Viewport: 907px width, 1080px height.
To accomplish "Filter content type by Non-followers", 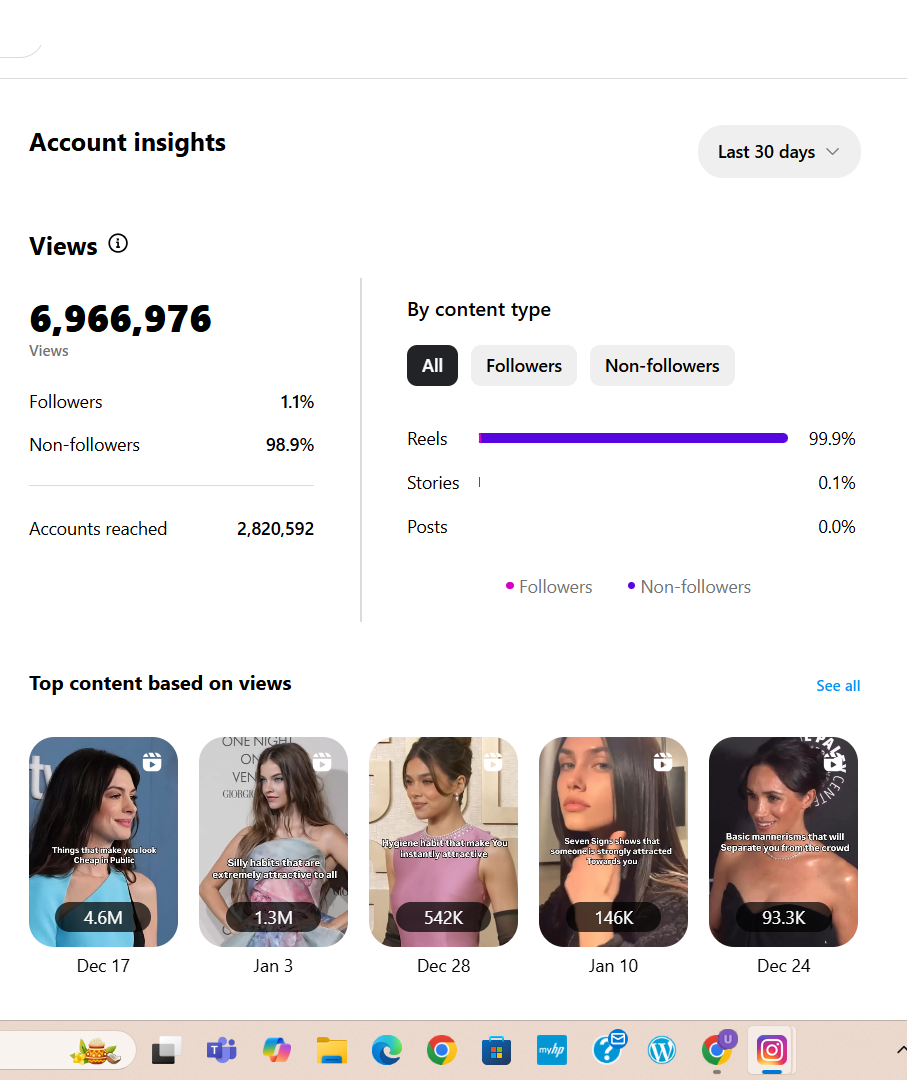I will (662, 366).
